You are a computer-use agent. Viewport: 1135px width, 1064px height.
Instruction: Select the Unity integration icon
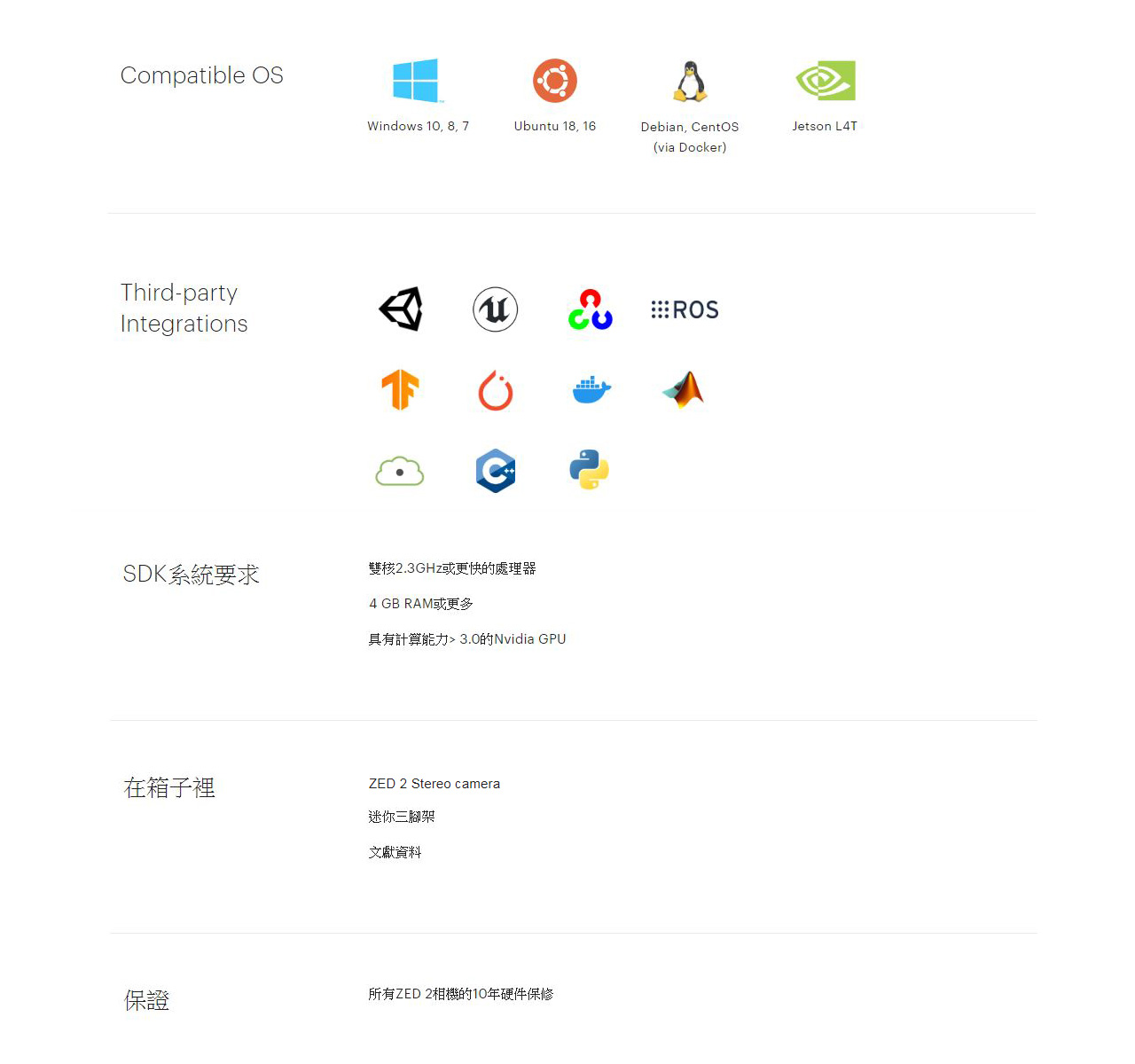pyautogui.click(x=401, y=309)
